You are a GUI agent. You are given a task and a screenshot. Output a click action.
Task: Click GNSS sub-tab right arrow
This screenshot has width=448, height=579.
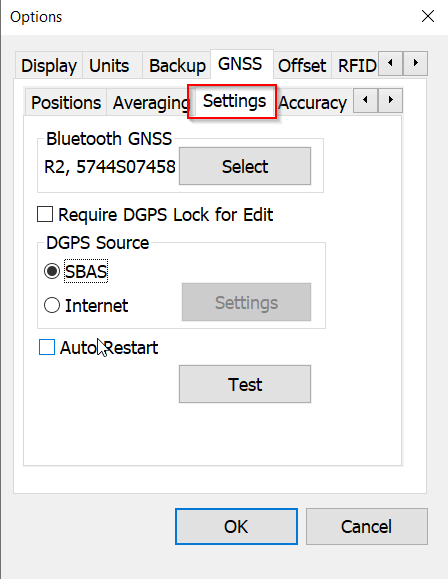(390, 100)
